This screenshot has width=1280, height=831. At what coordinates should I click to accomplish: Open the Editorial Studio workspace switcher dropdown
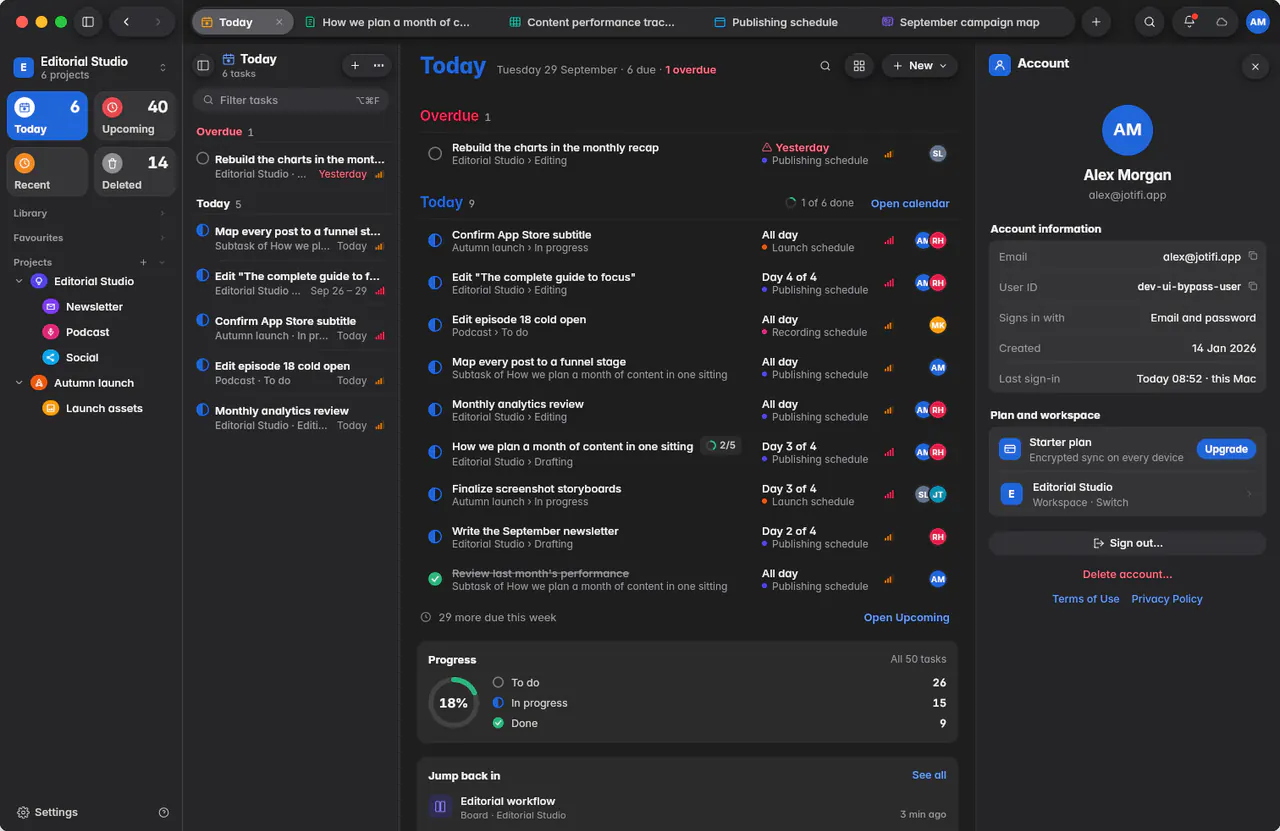pyautogui.click(x=90, y=67)
